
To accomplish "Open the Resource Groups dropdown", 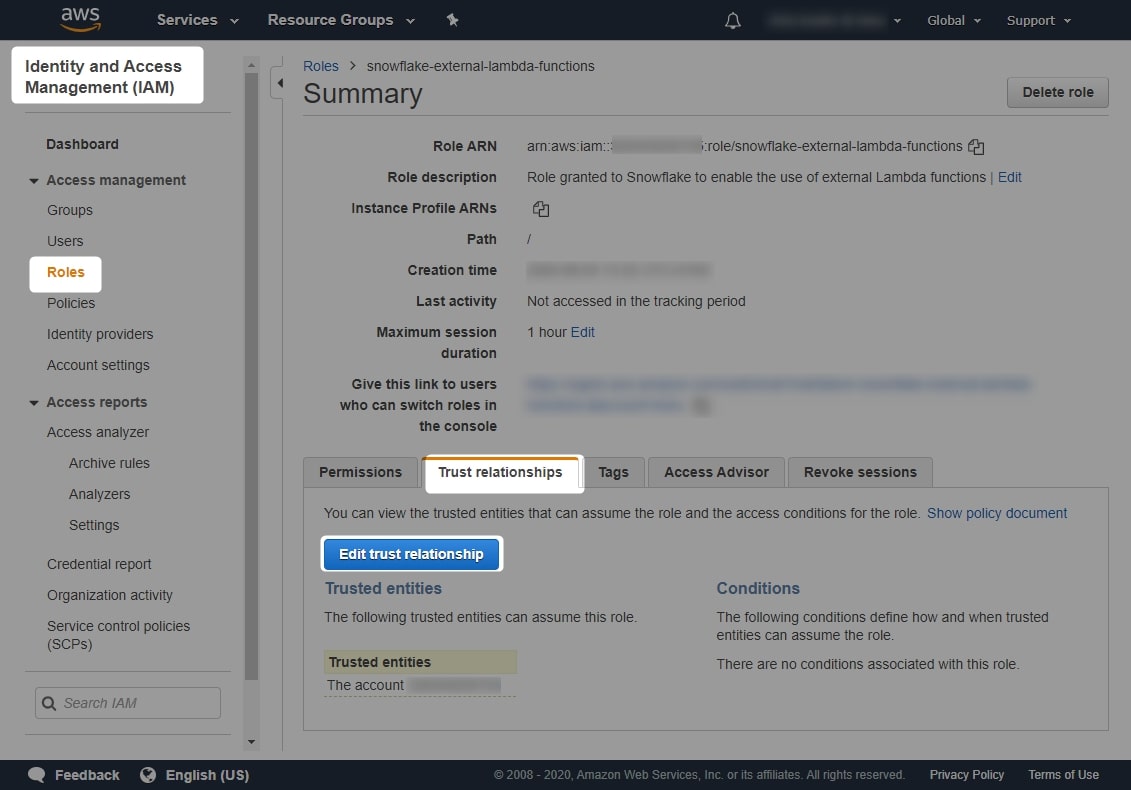I will [x=340, y=20].
